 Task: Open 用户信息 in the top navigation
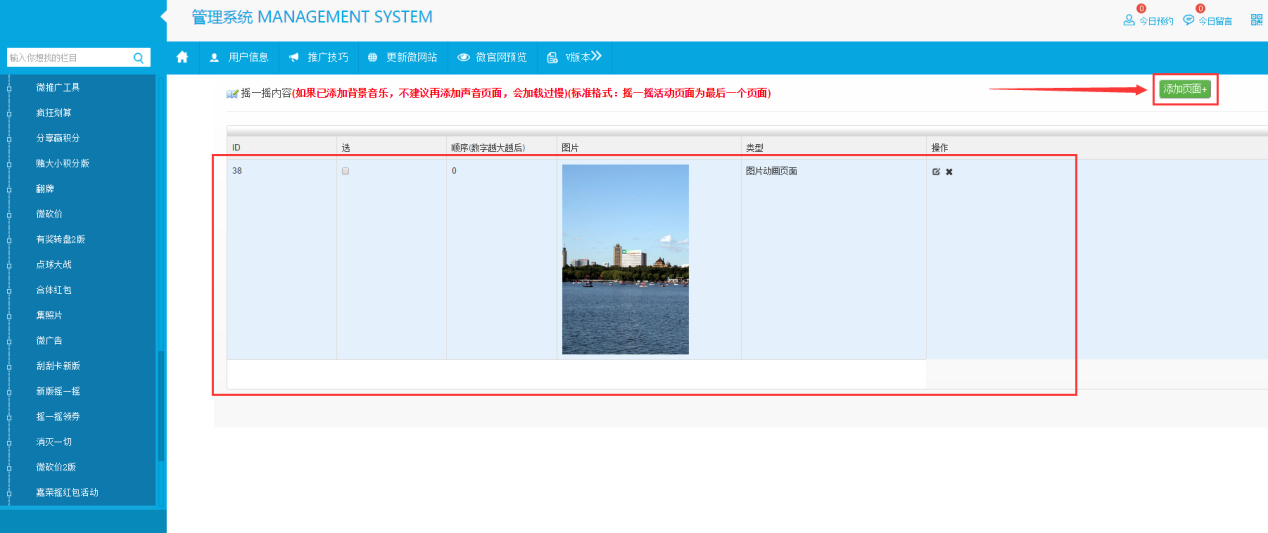click(238, 57)
